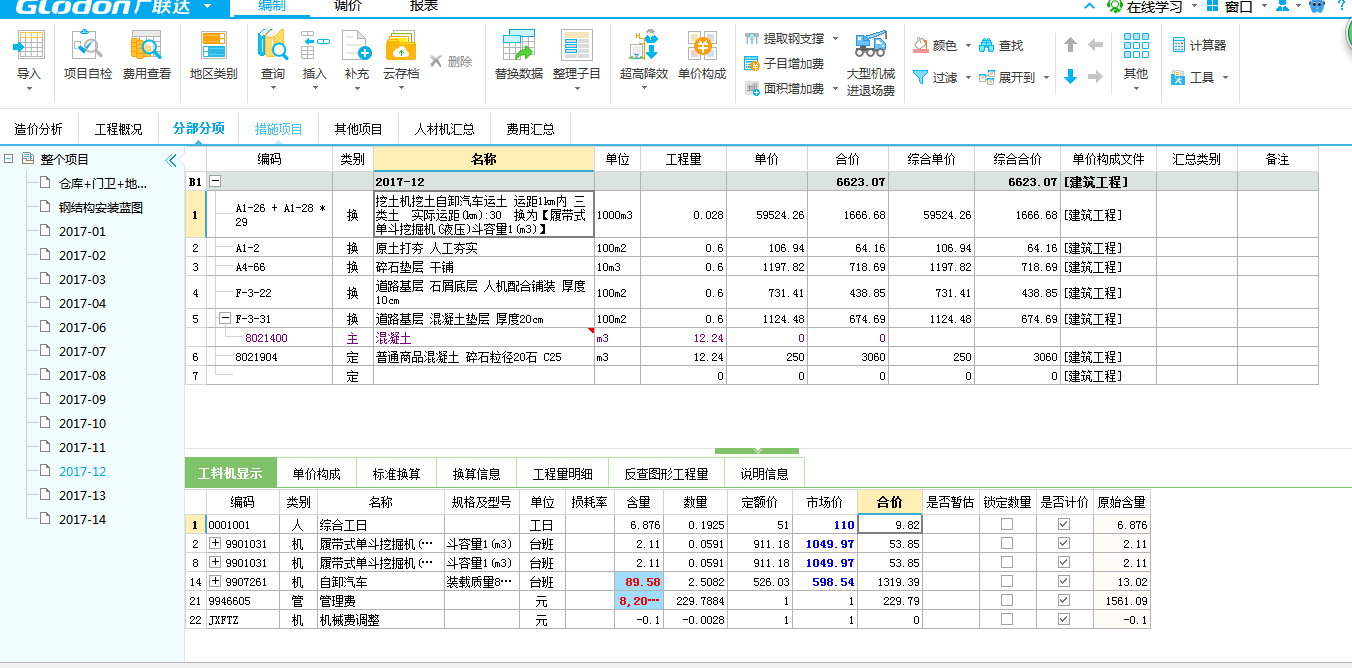
Task: Open 费用查看 cost viewer
Action: [x=146, y=56]
